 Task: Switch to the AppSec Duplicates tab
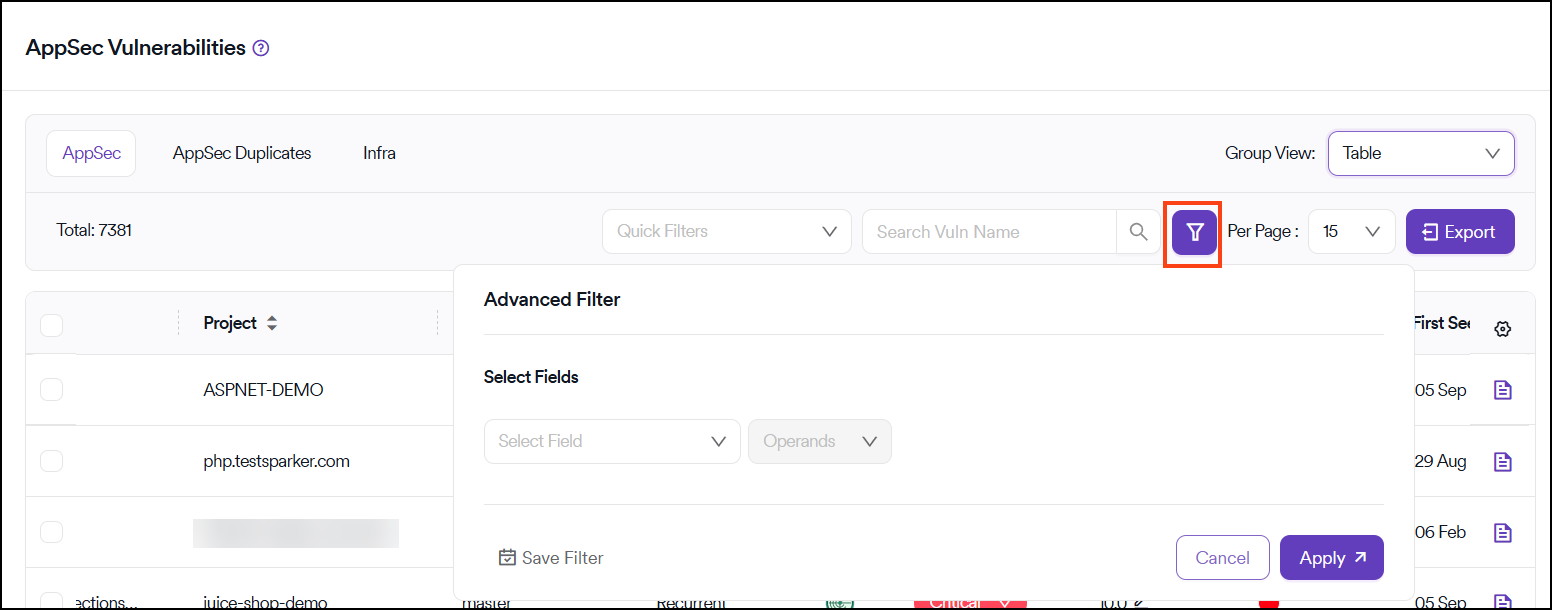pyautogui.click(x=242, y=154)
